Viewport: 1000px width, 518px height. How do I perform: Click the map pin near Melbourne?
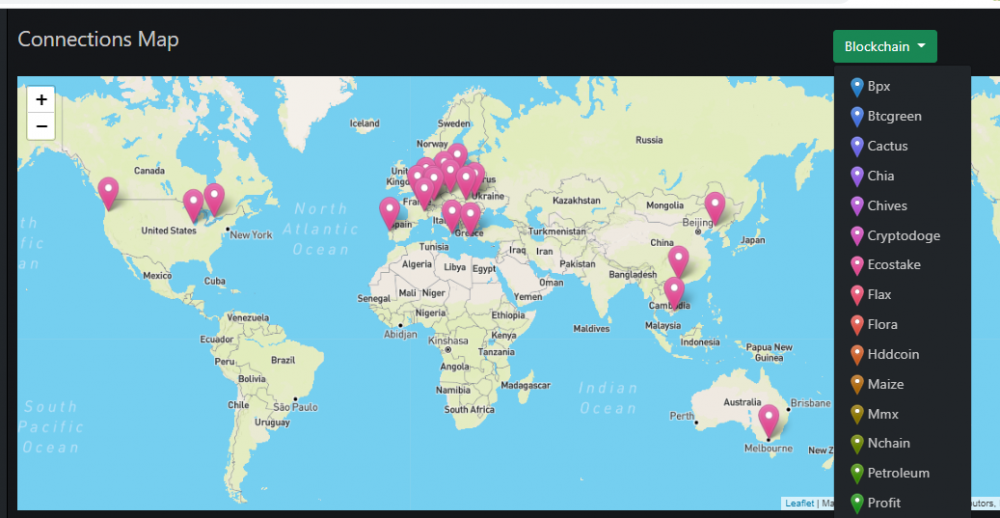pos(768,419)
